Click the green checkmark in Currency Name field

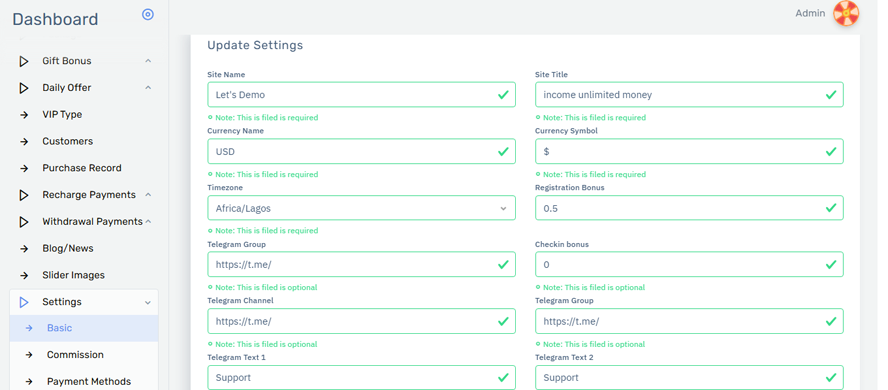pos(503,151)
